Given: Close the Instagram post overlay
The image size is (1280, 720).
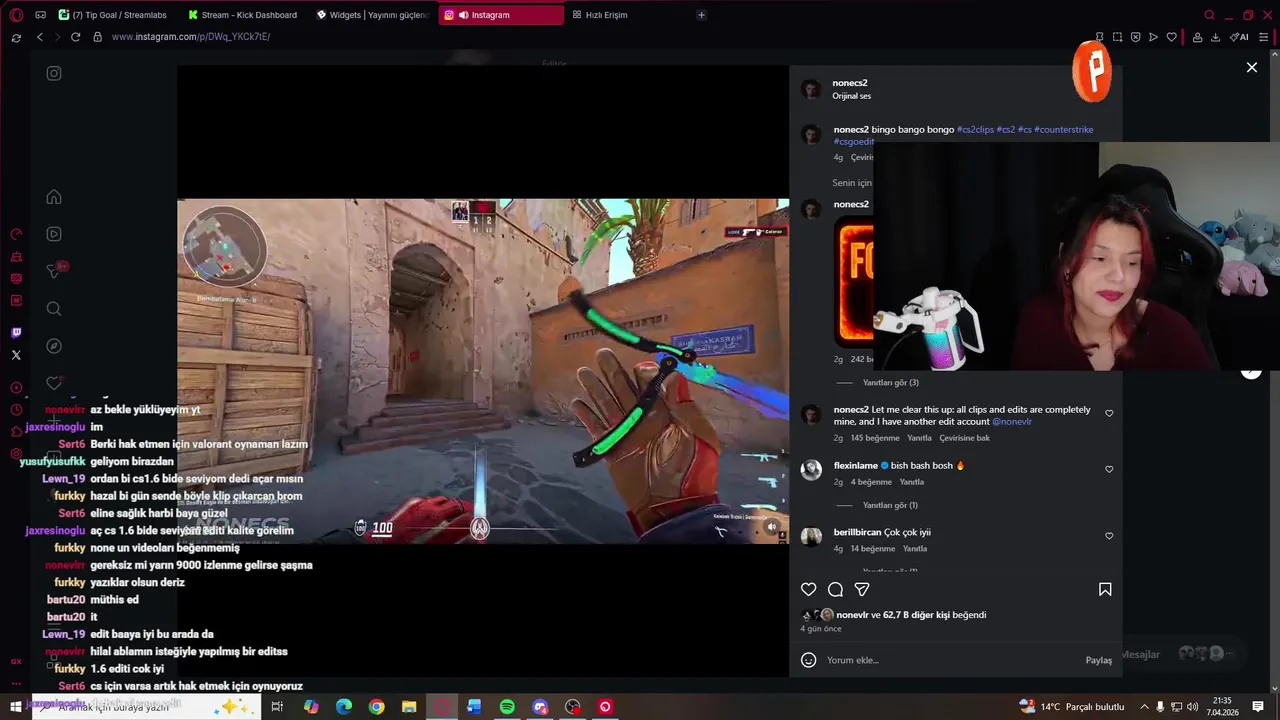Looking at the screenshot, I should pos(1251,67).
